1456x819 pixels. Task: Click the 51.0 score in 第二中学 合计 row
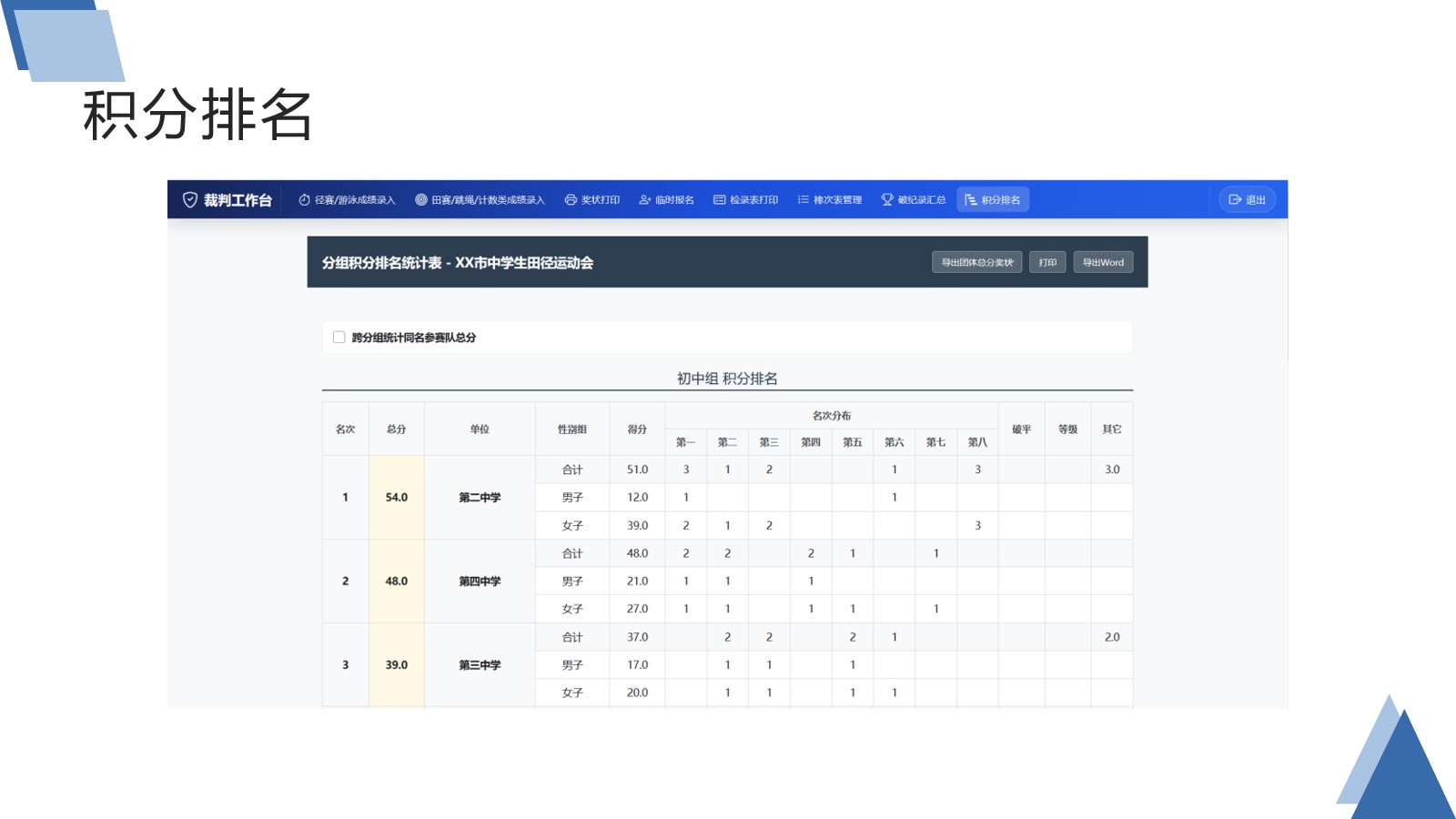(x=637, y=470)
